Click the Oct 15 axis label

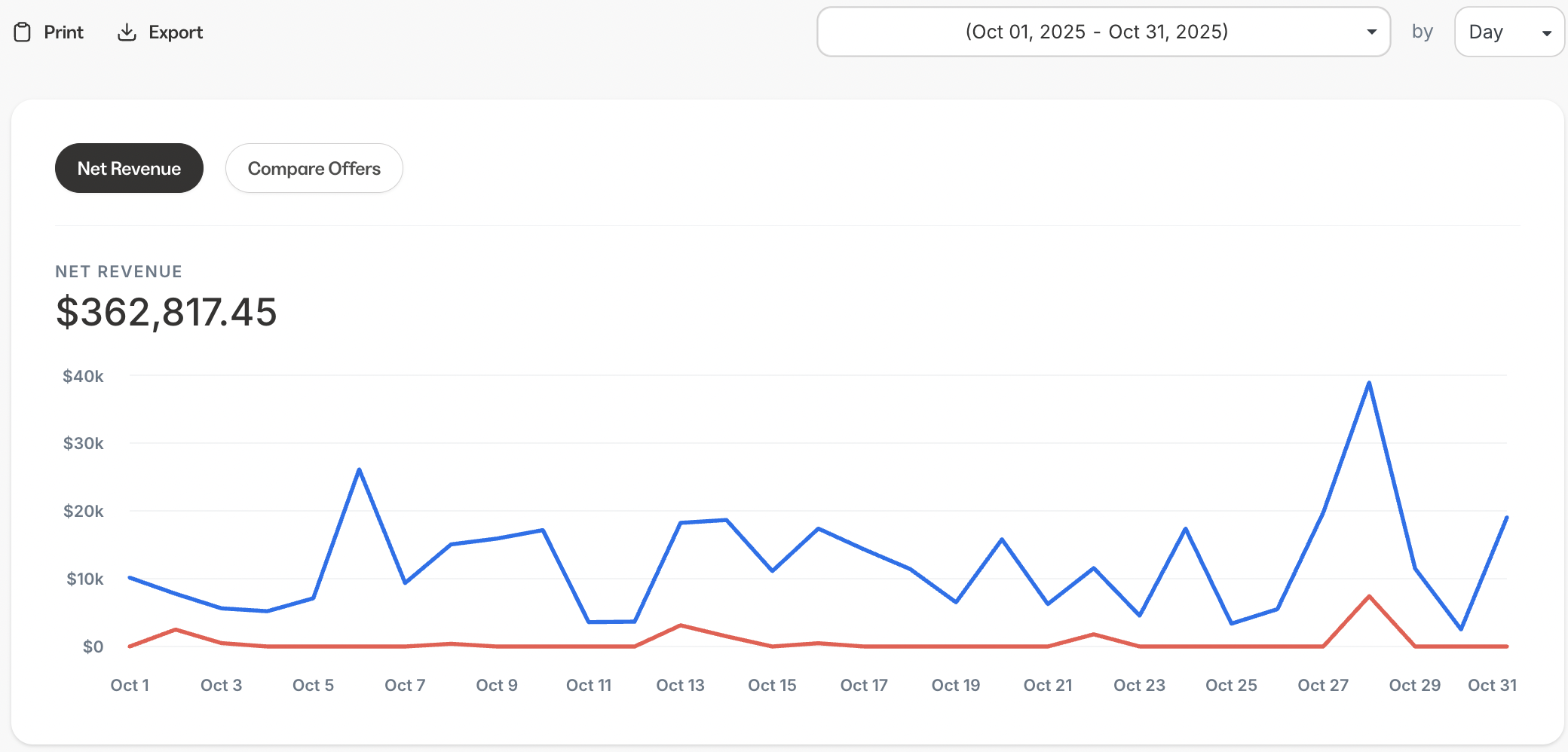772,685
